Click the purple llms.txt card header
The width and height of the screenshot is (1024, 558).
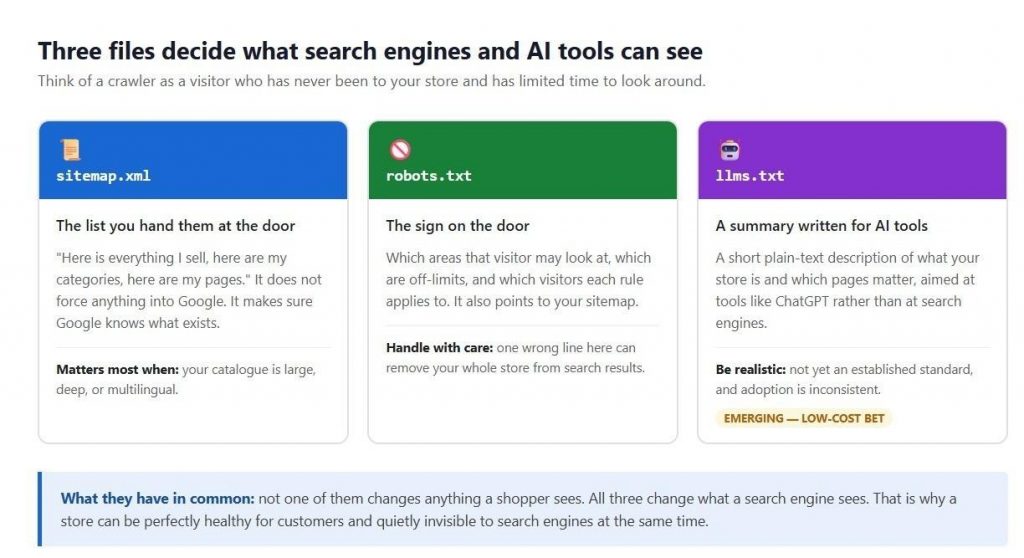tap(852, 160)
